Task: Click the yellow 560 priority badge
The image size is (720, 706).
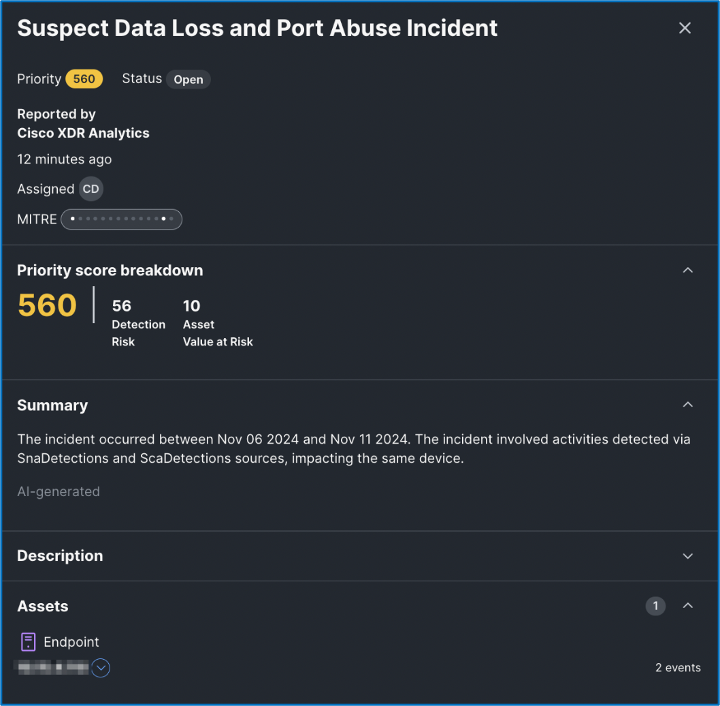Action: (x=84, y=79)
